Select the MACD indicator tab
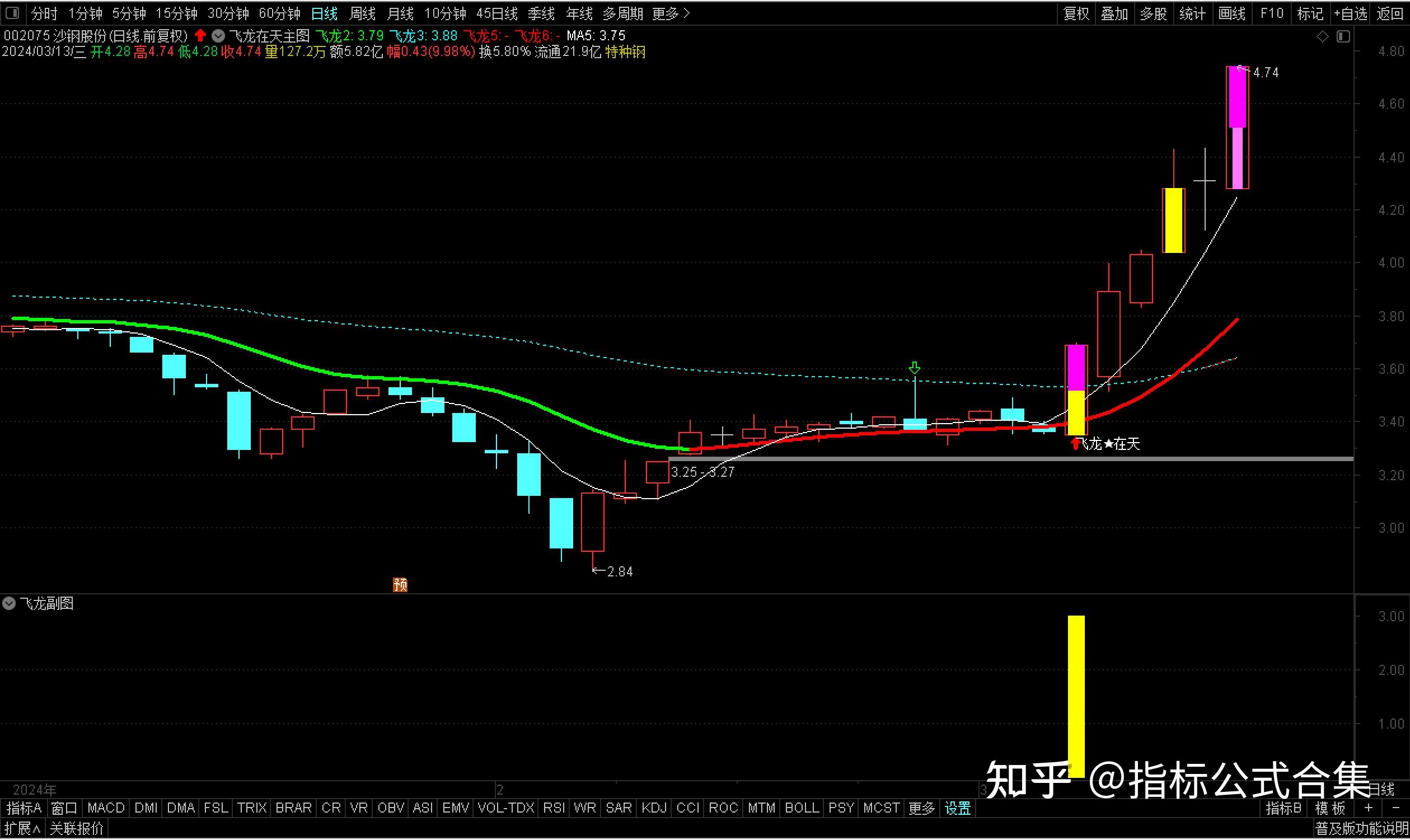 point(106,808)
